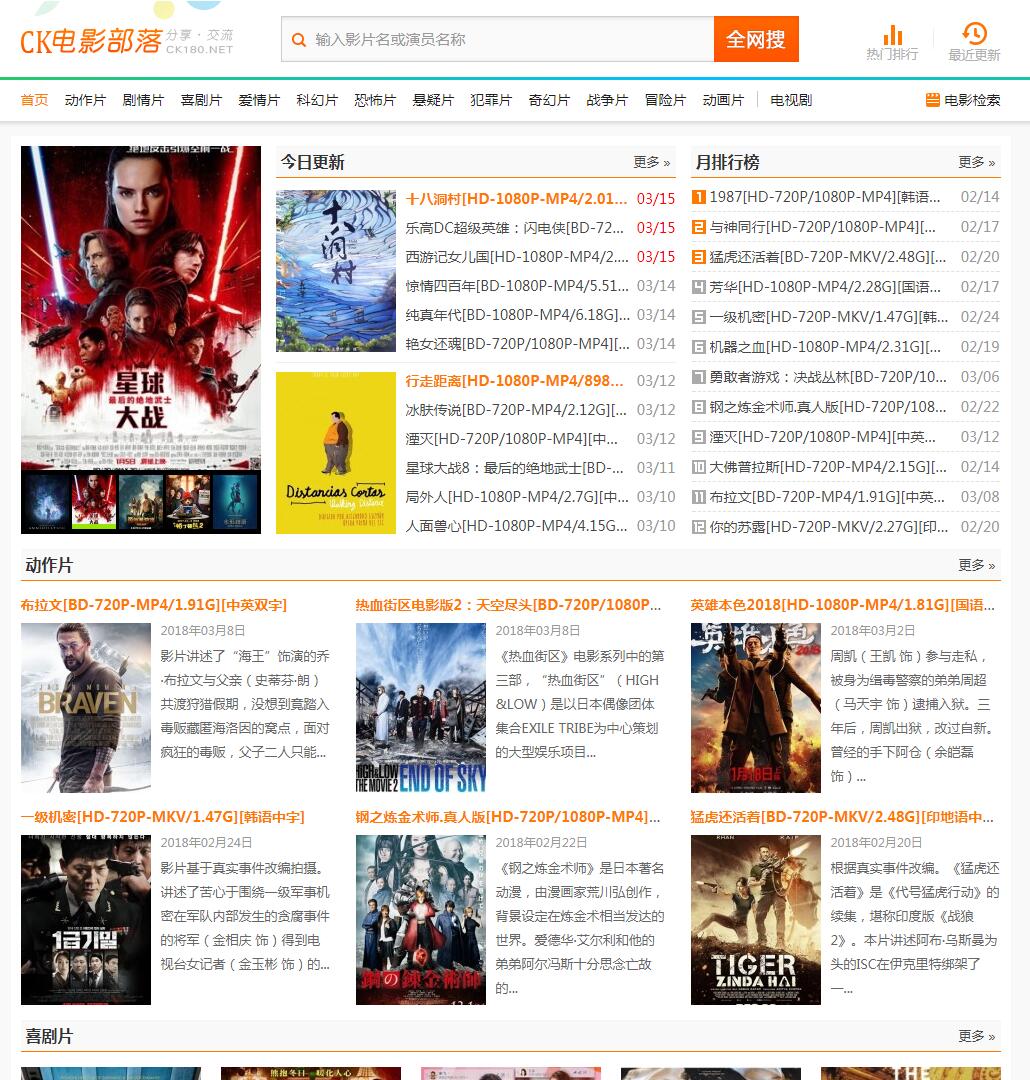
Task: Open the 战争片 category
Action: coord(607,100)
